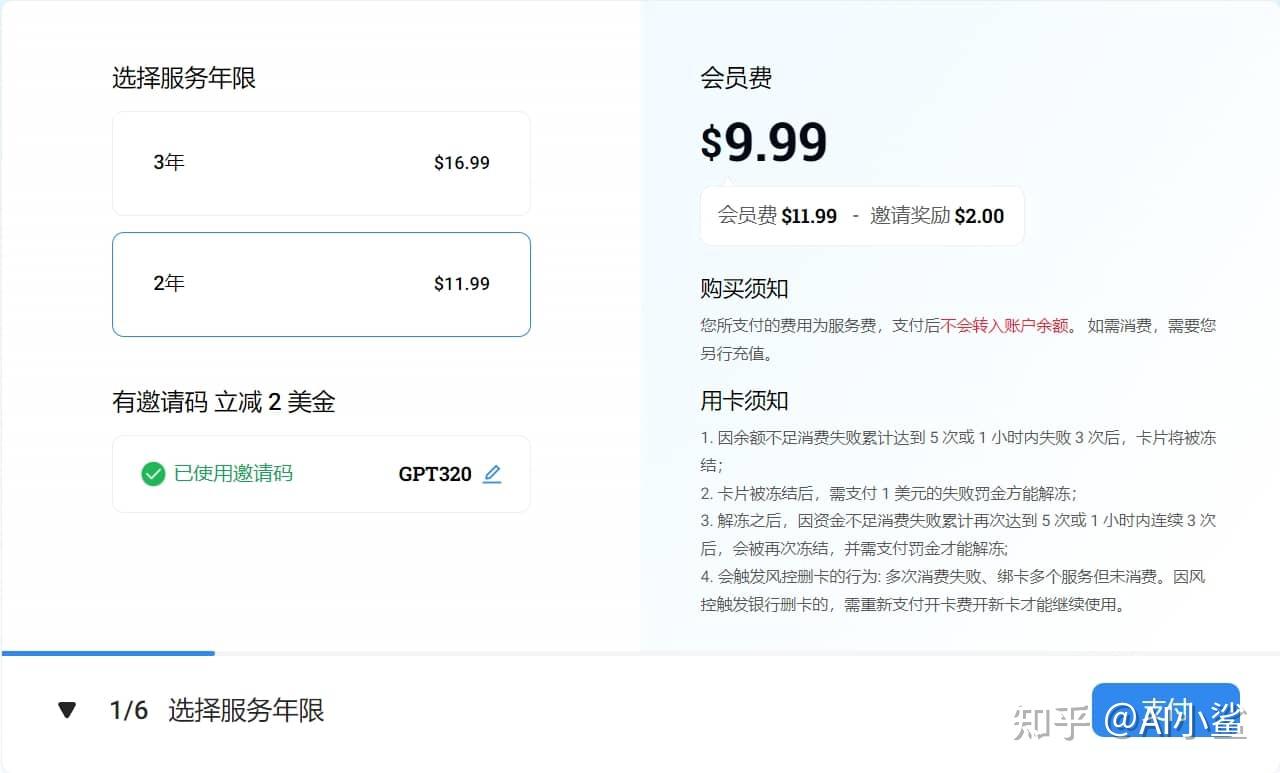Click the pencil icon to edit invitation code
The height and width of the screenshot is (773, 1280).
492,474
